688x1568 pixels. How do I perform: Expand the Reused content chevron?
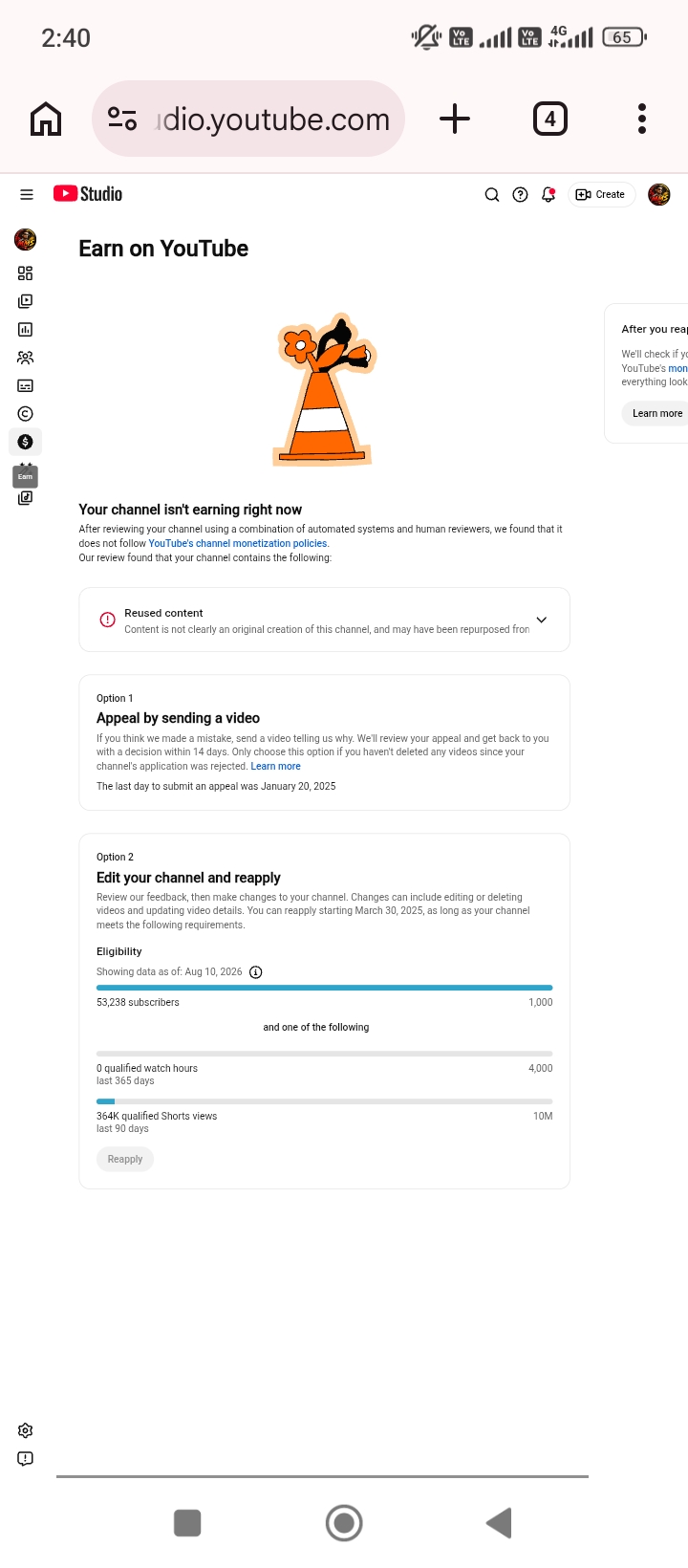[542, 620]
